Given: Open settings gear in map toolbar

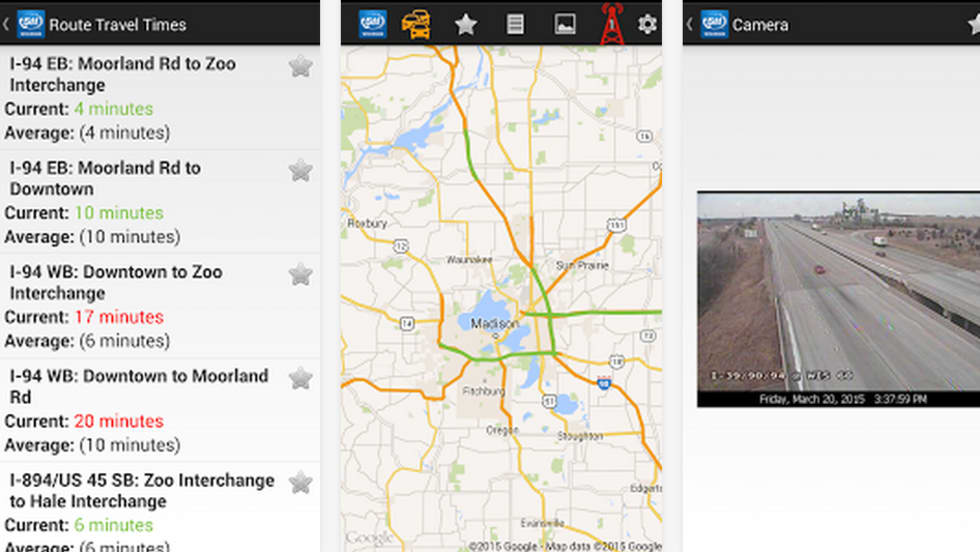Looking at the screenshot, I should tap(648, 24).
